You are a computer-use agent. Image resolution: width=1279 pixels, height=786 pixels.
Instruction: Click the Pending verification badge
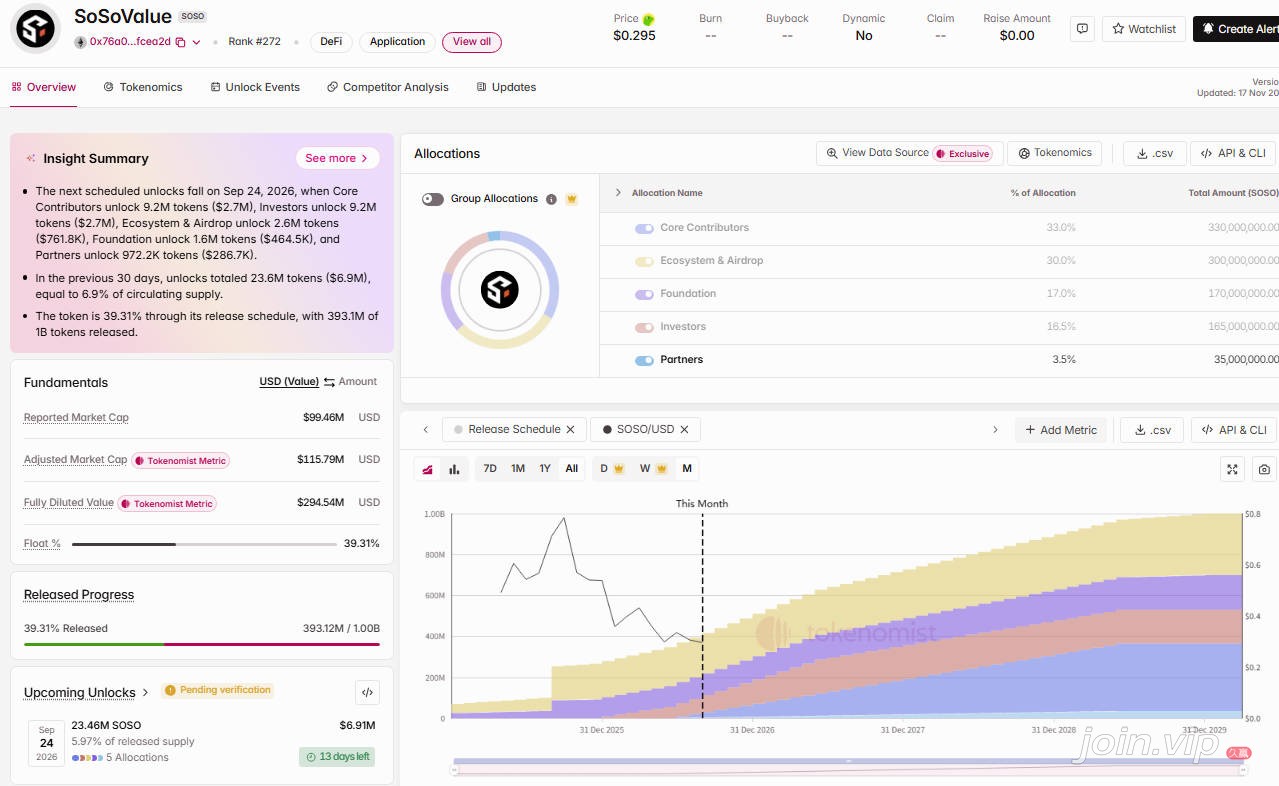pyautogui.click(x=218, y=690)
